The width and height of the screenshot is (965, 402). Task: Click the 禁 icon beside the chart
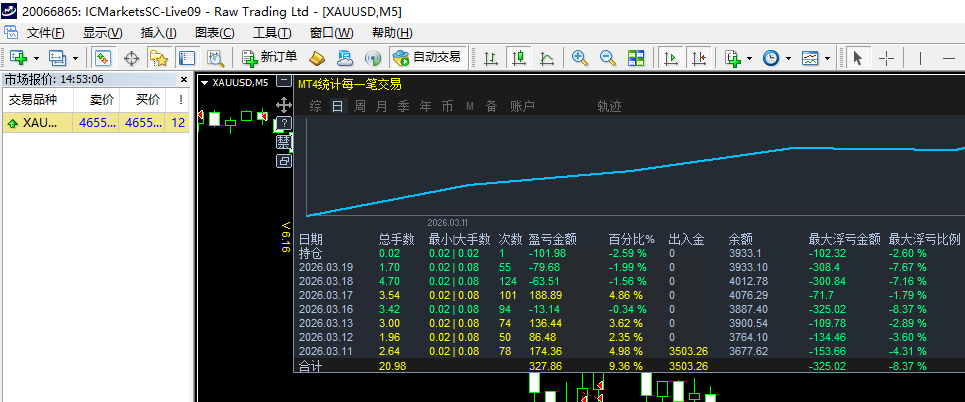click(x=283, y=142)
